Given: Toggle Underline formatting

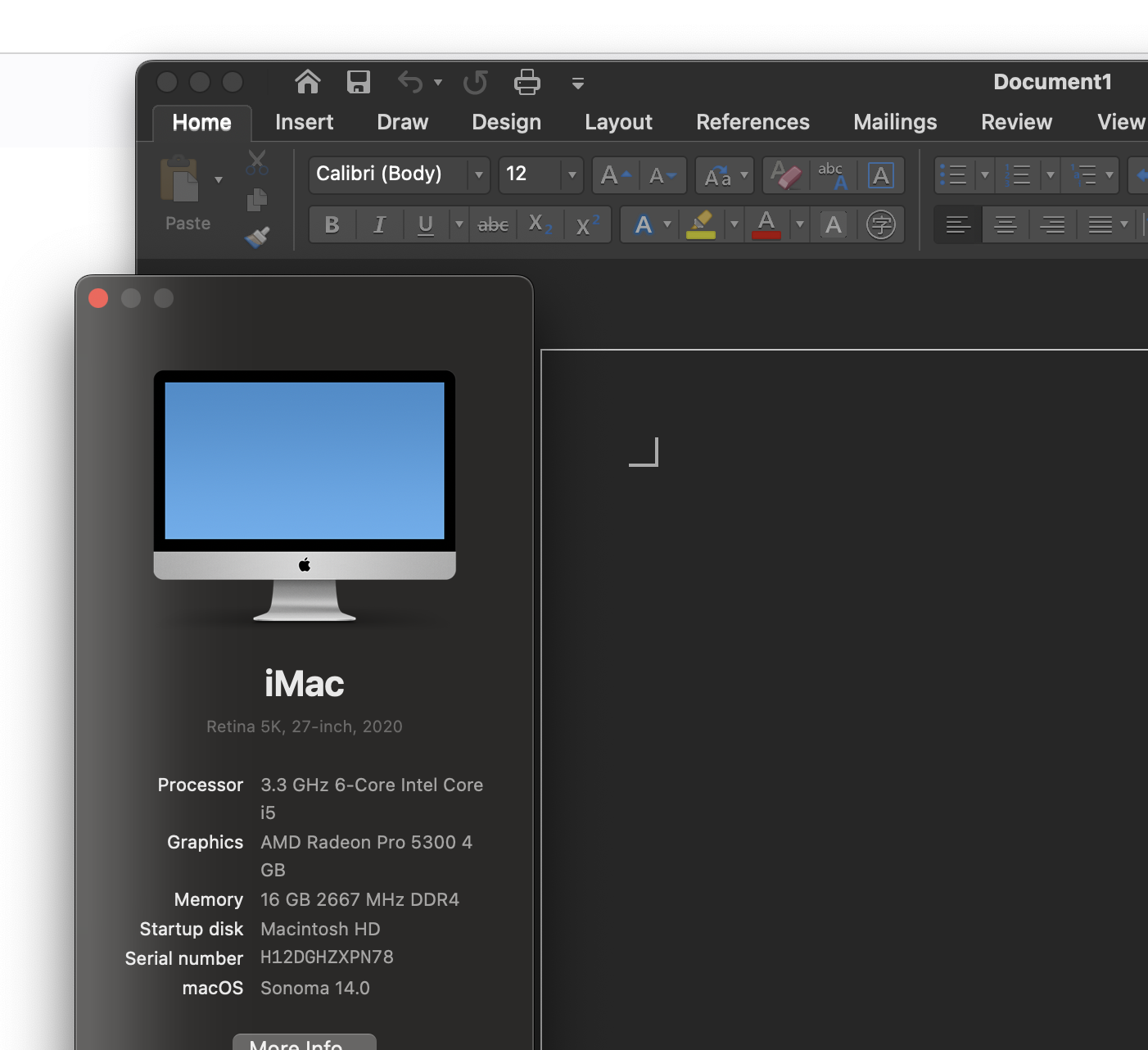Looking at the screenshot, I should coord(426,224).
